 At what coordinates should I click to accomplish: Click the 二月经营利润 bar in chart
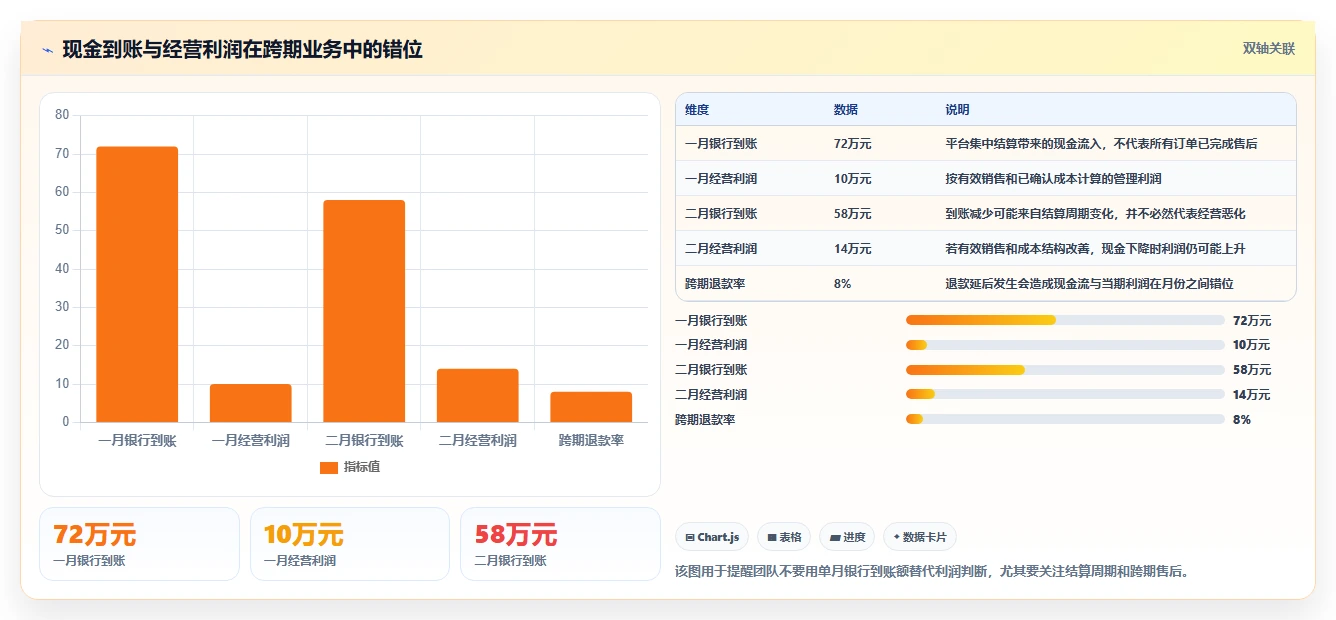point(478,395)
